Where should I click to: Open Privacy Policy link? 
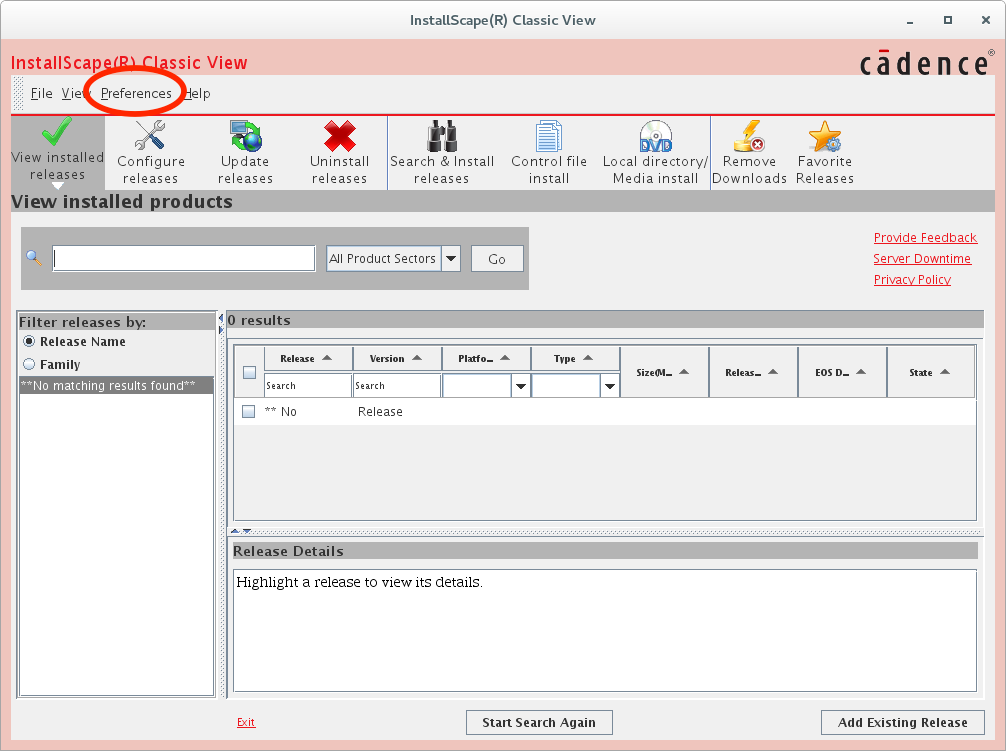click(912, 280)
